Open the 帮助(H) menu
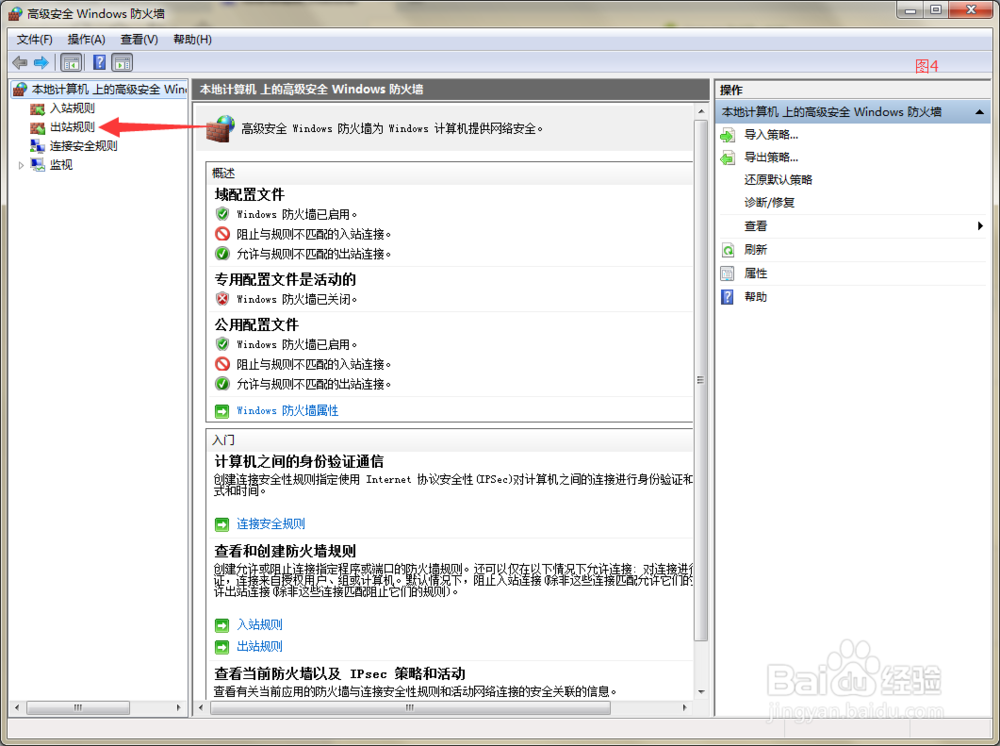The width and height of the screenshot is (1000, 746). click(x=192, y=40)
